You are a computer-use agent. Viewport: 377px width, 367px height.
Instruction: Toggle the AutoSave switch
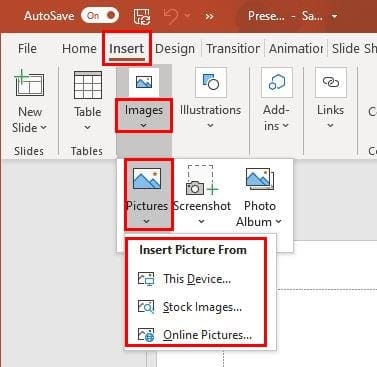tap(100, 16)
